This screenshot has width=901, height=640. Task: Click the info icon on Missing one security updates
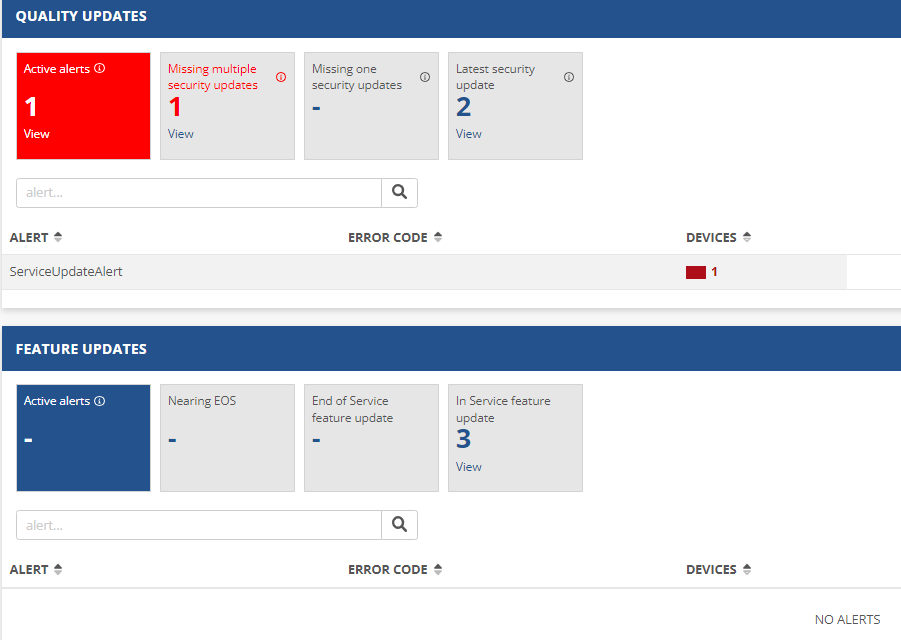click(425, 76)
